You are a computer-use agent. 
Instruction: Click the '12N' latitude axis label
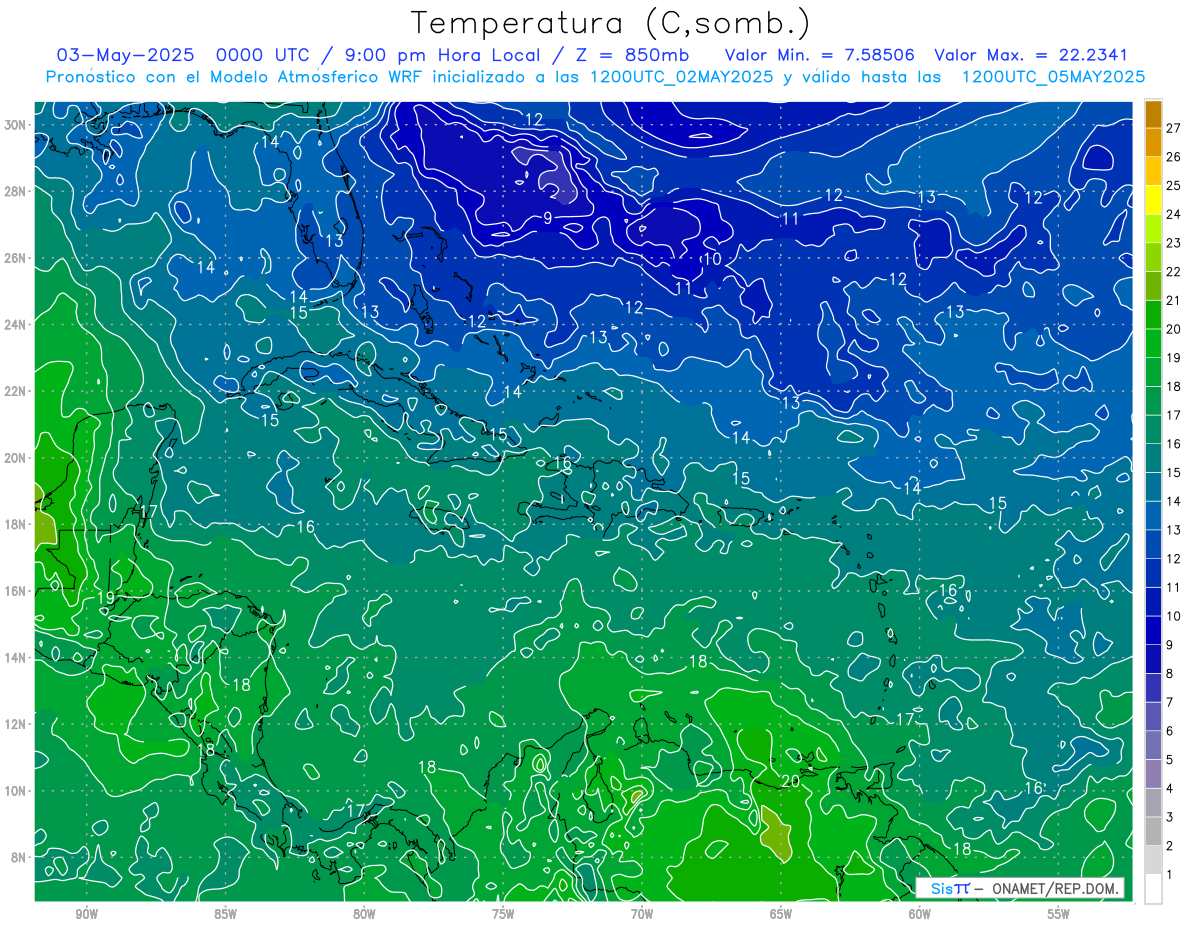pos(17,724)
